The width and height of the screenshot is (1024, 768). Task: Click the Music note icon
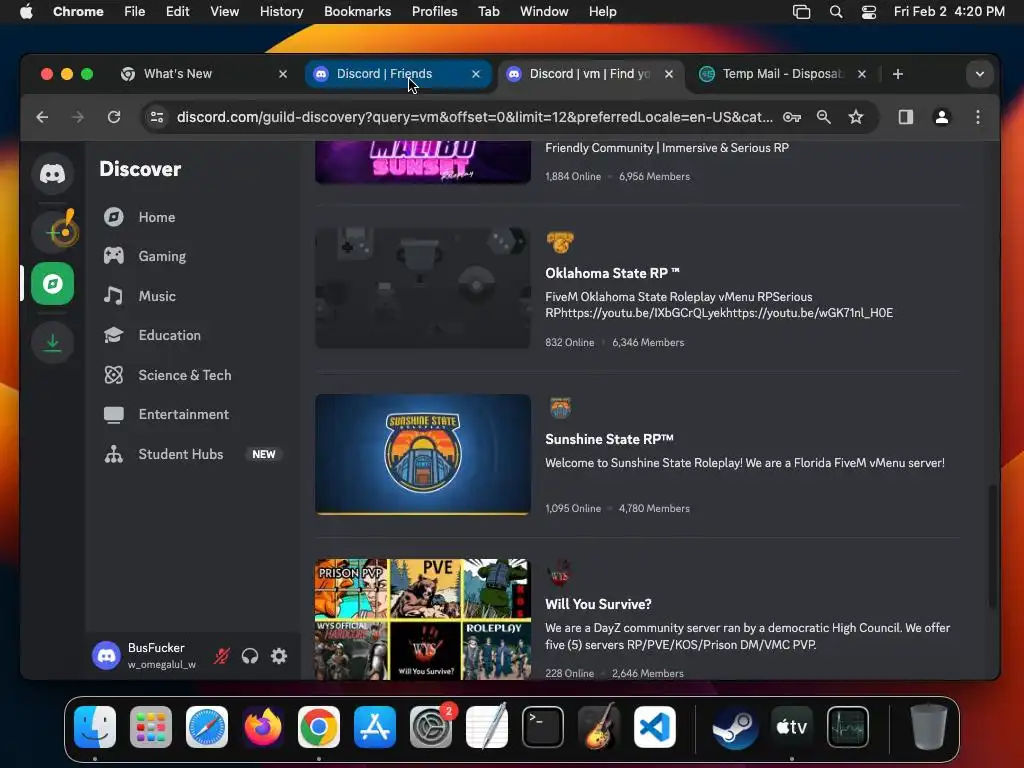point(114,296)
